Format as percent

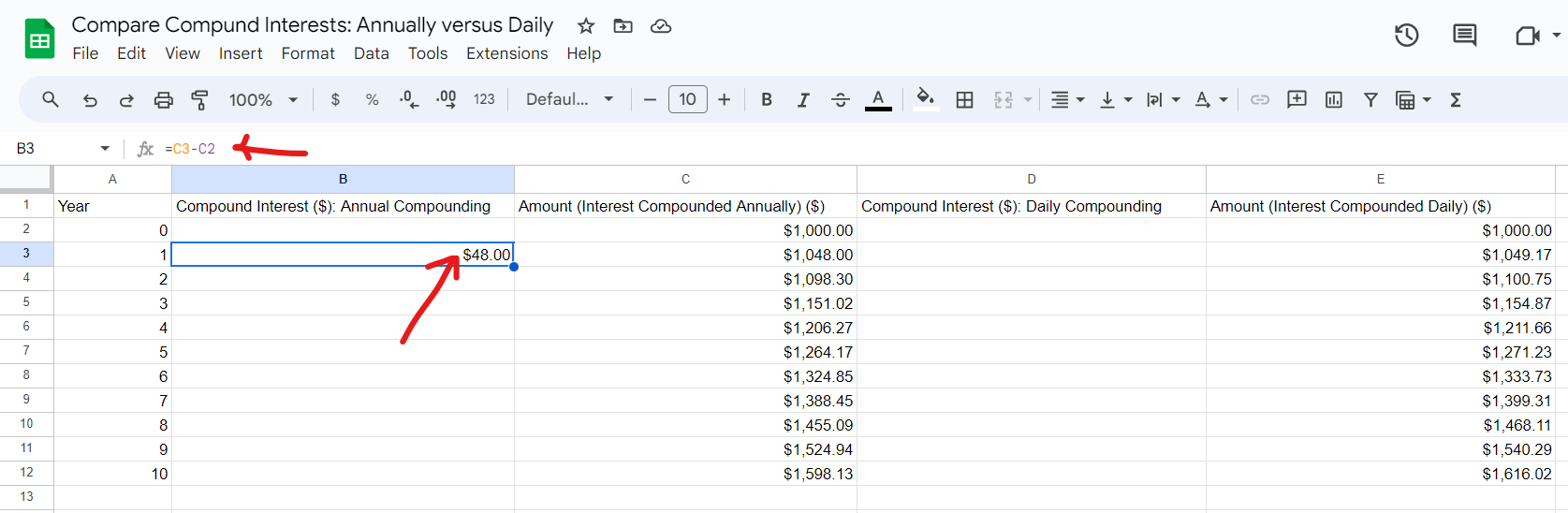(372, 99)
